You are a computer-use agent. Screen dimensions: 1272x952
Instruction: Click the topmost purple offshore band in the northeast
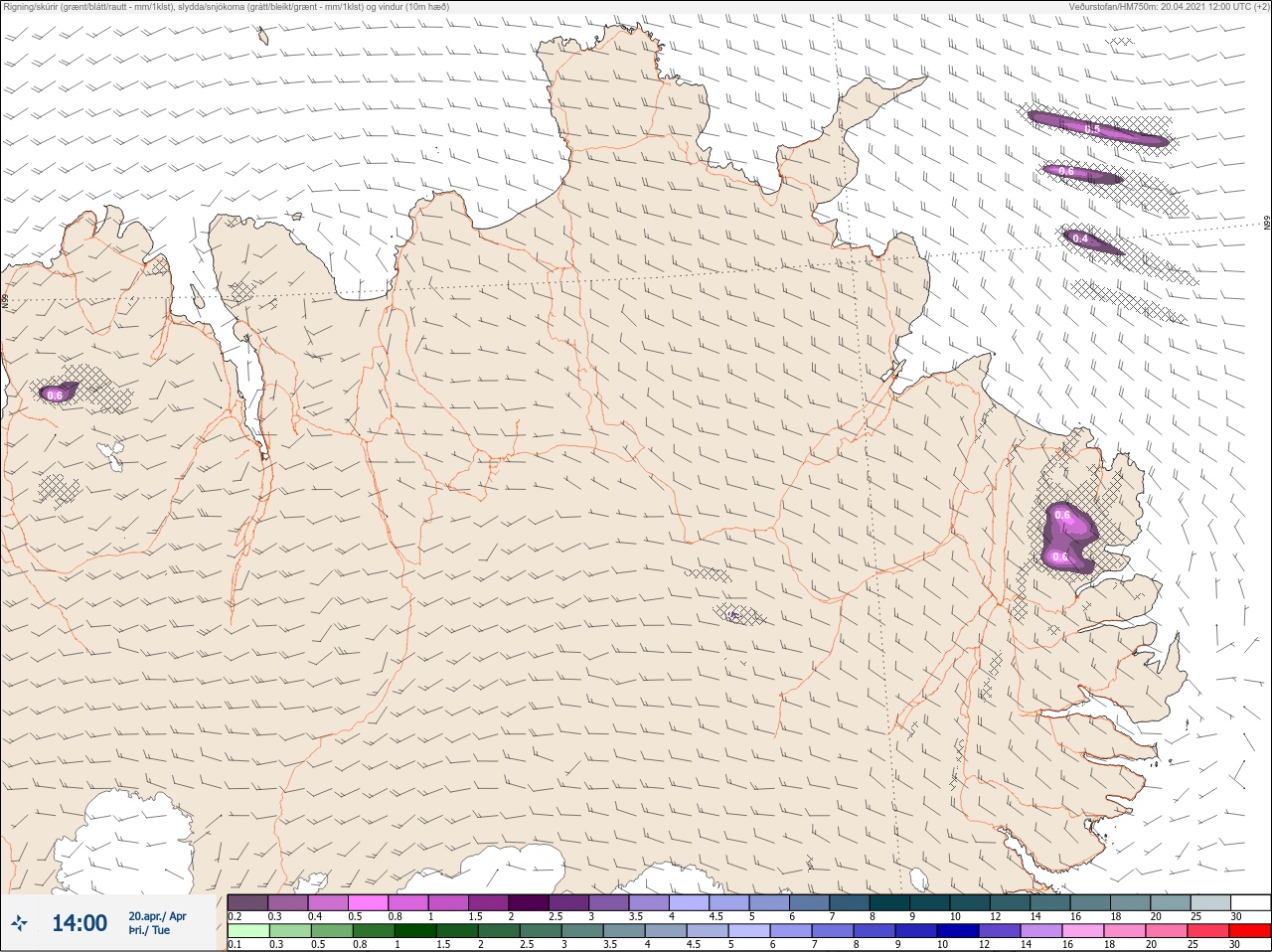pos(1098,129)
